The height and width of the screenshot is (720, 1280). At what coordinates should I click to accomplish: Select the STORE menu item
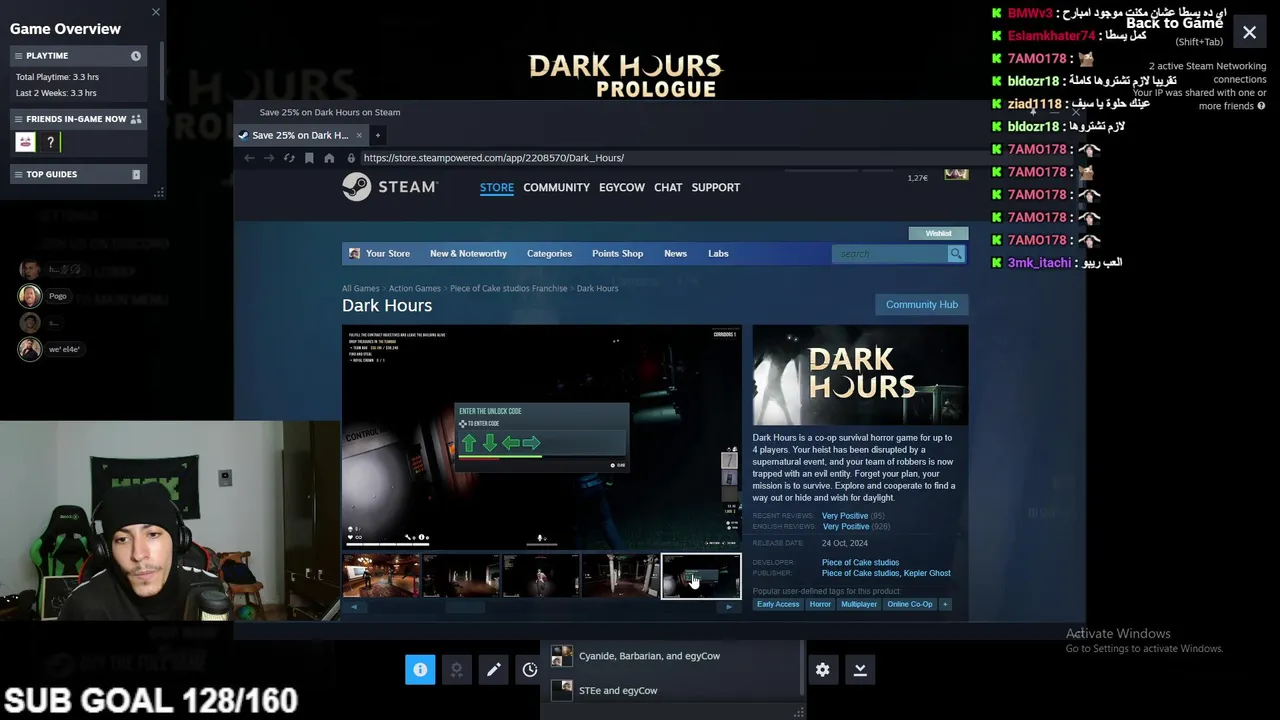[x=496, y=187]
